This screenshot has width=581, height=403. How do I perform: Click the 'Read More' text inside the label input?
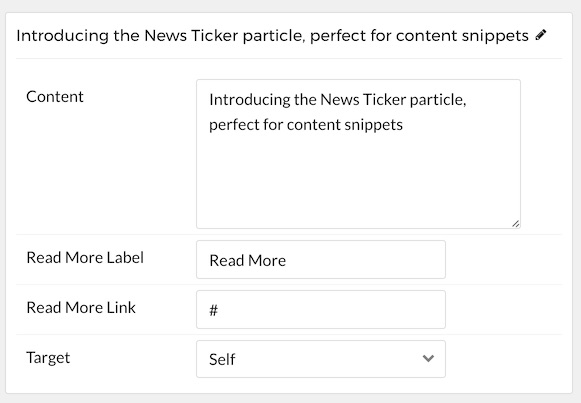pyautogui.click(x=248, y=260)
